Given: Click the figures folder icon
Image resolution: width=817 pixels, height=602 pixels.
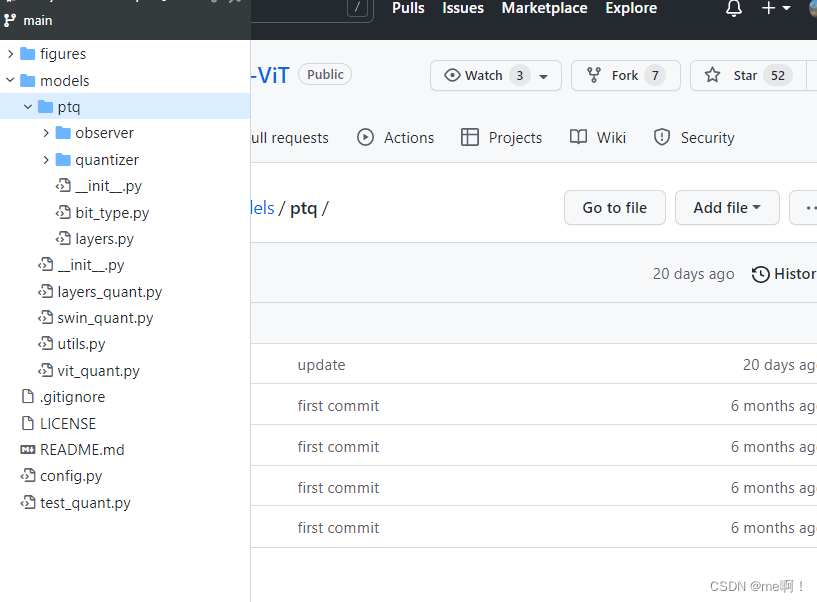Looking at the screenshot, I should (27, 54).
